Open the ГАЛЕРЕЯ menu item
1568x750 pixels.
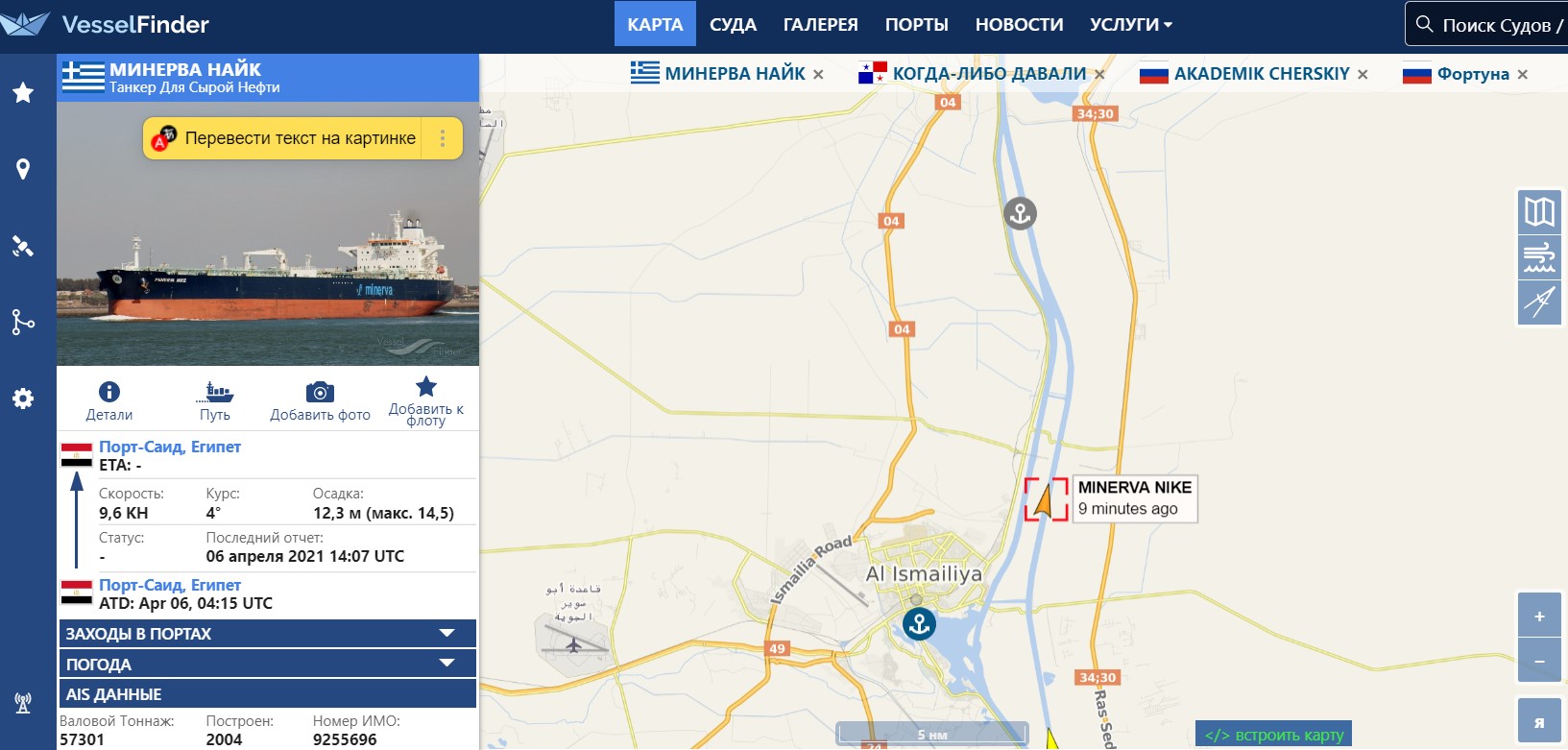coord(820,24)
